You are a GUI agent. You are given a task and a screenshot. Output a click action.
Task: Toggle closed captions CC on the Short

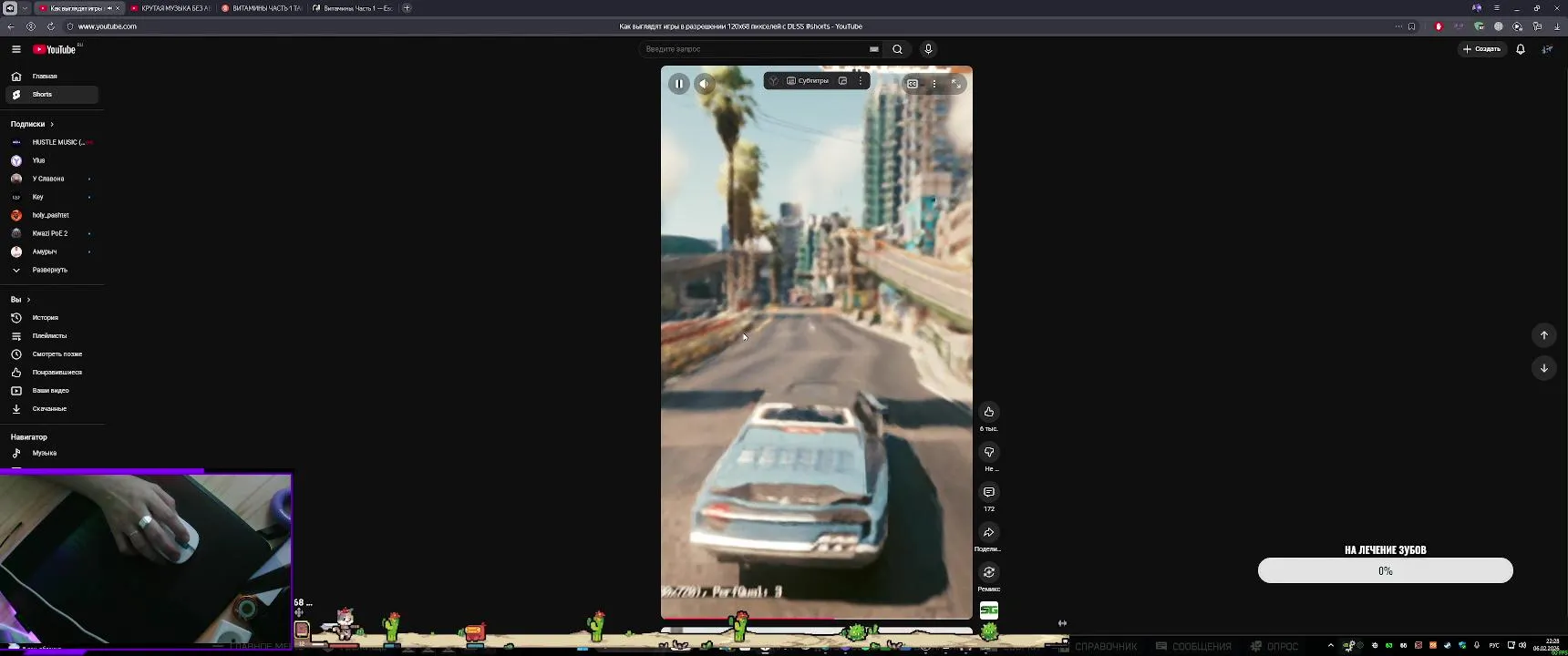pos(913,84)
